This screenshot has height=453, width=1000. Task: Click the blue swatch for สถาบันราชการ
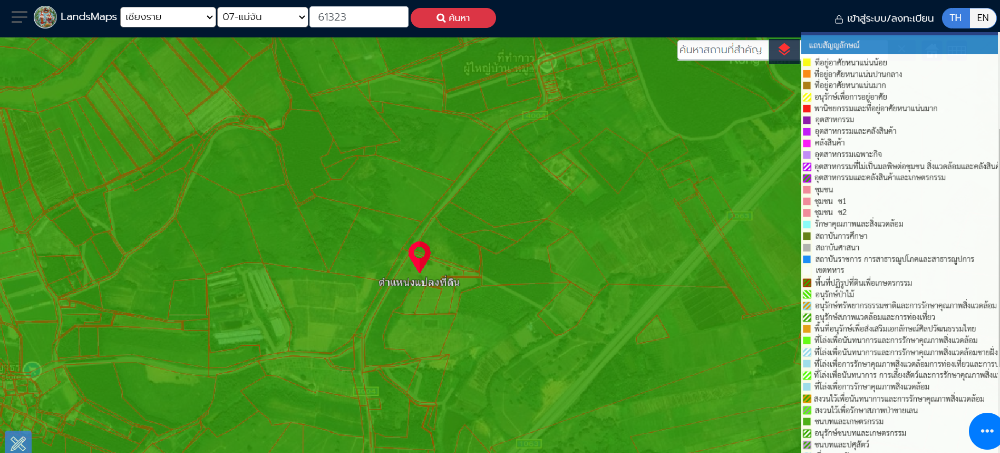806,259
